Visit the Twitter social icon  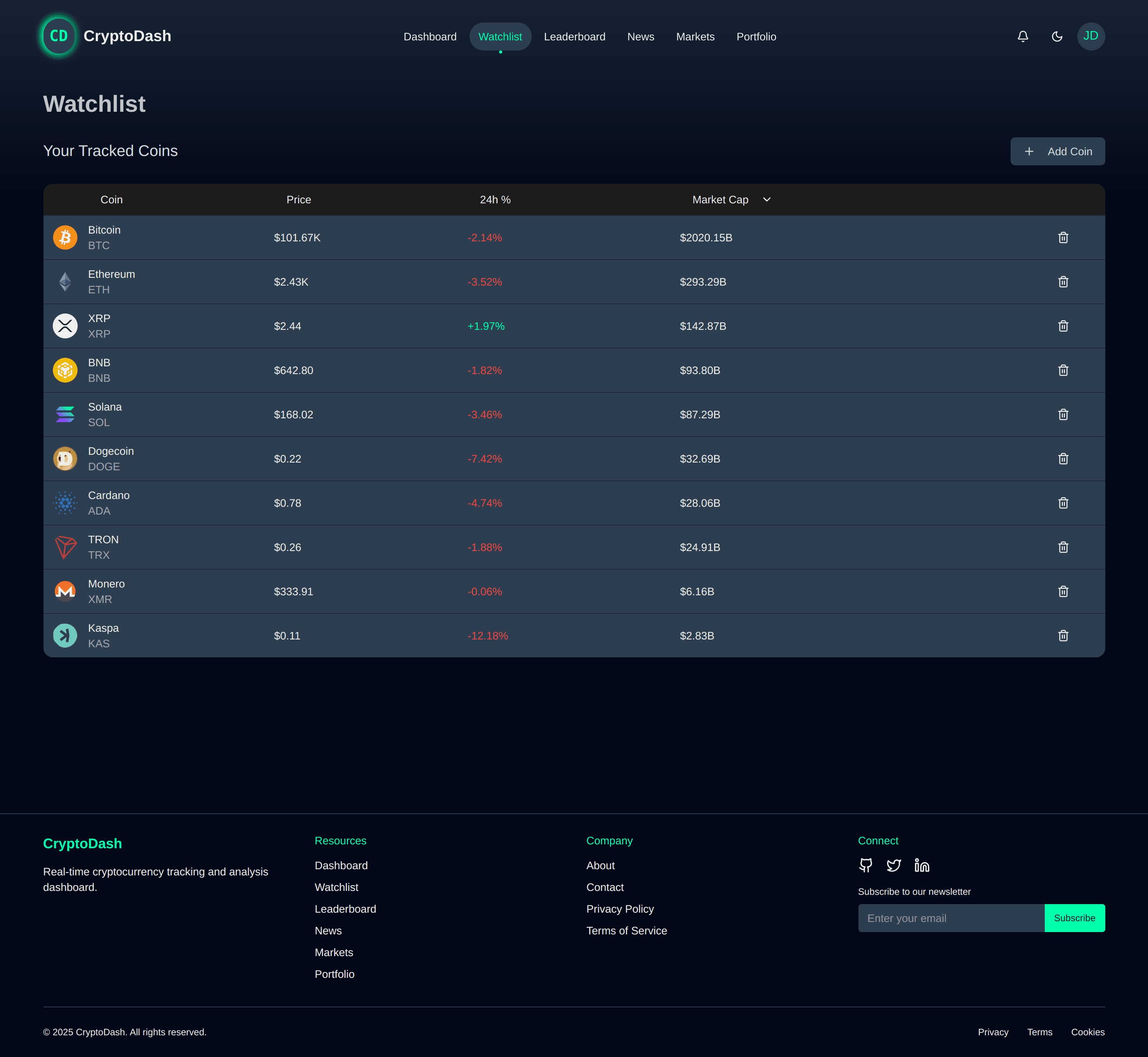point(893,865)
